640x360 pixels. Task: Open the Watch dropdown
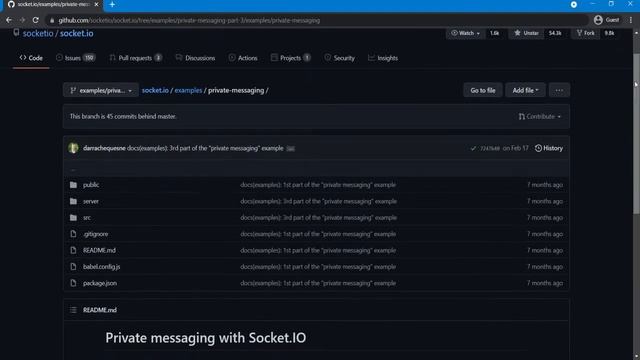(465, 33)
